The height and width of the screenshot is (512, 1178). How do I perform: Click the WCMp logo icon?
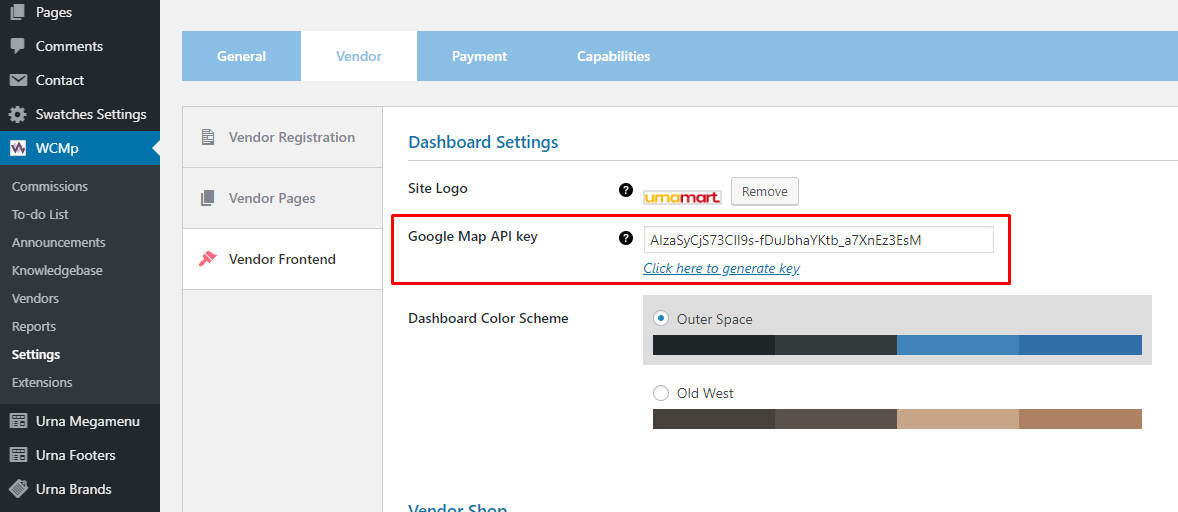click(18, 149)
